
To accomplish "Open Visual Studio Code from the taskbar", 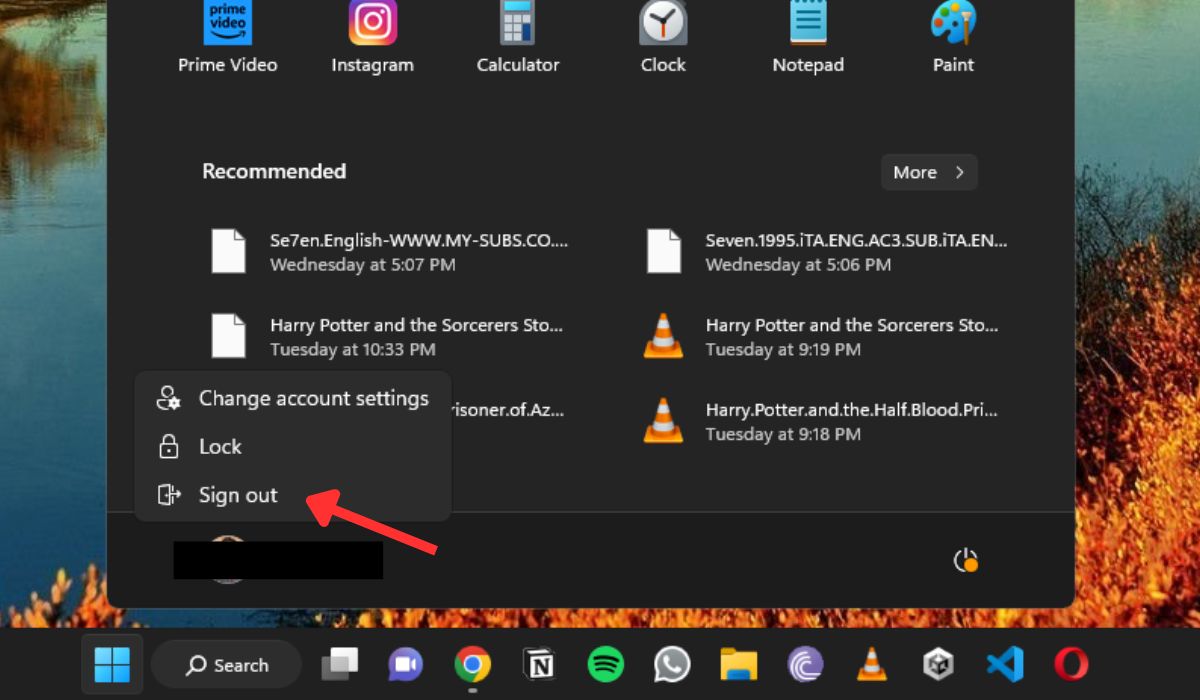I will click(1005, 664).
